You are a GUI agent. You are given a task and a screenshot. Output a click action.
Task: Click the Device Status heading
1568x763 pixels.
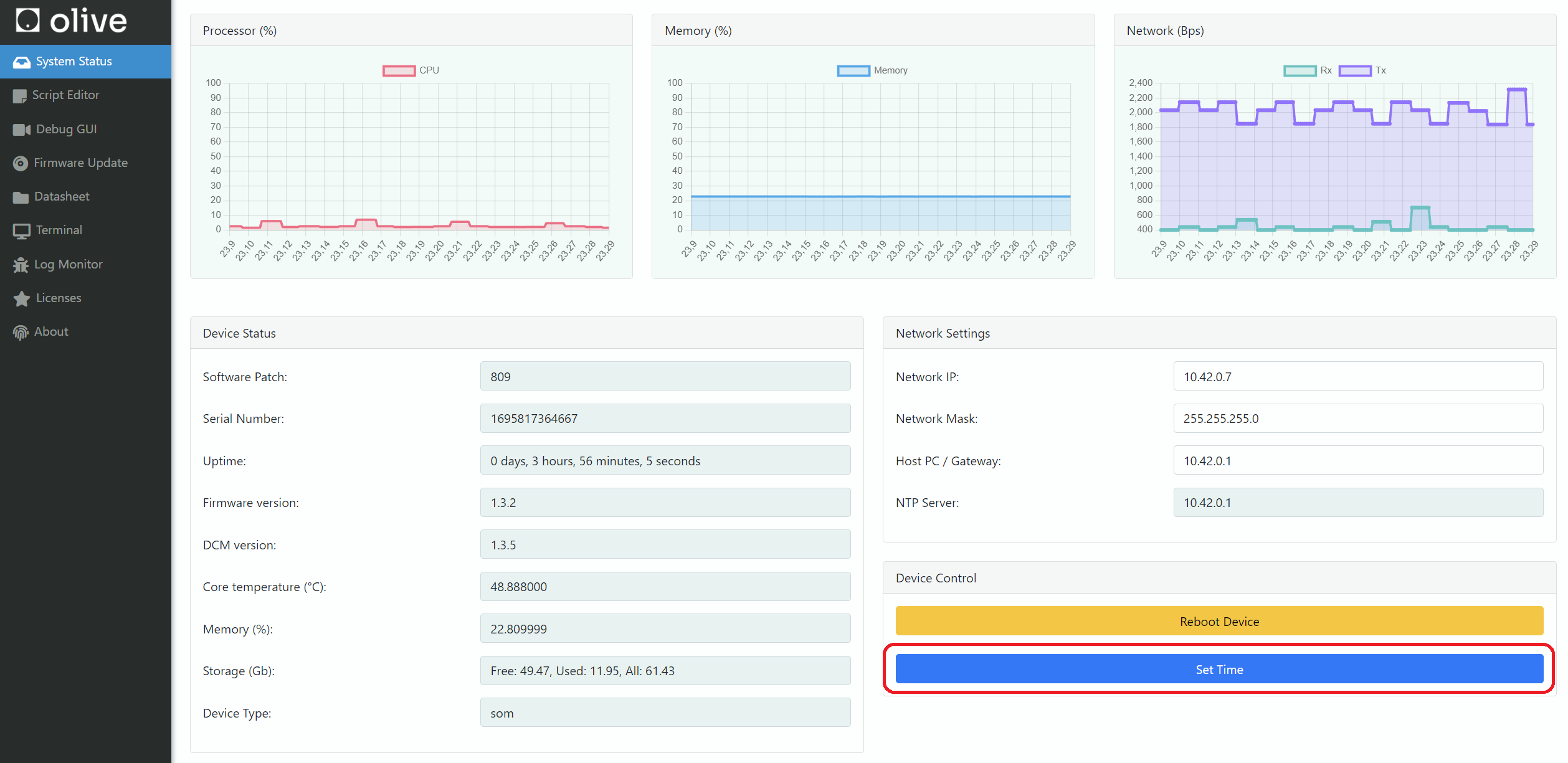pyautogui.click(x=239, y=333)
